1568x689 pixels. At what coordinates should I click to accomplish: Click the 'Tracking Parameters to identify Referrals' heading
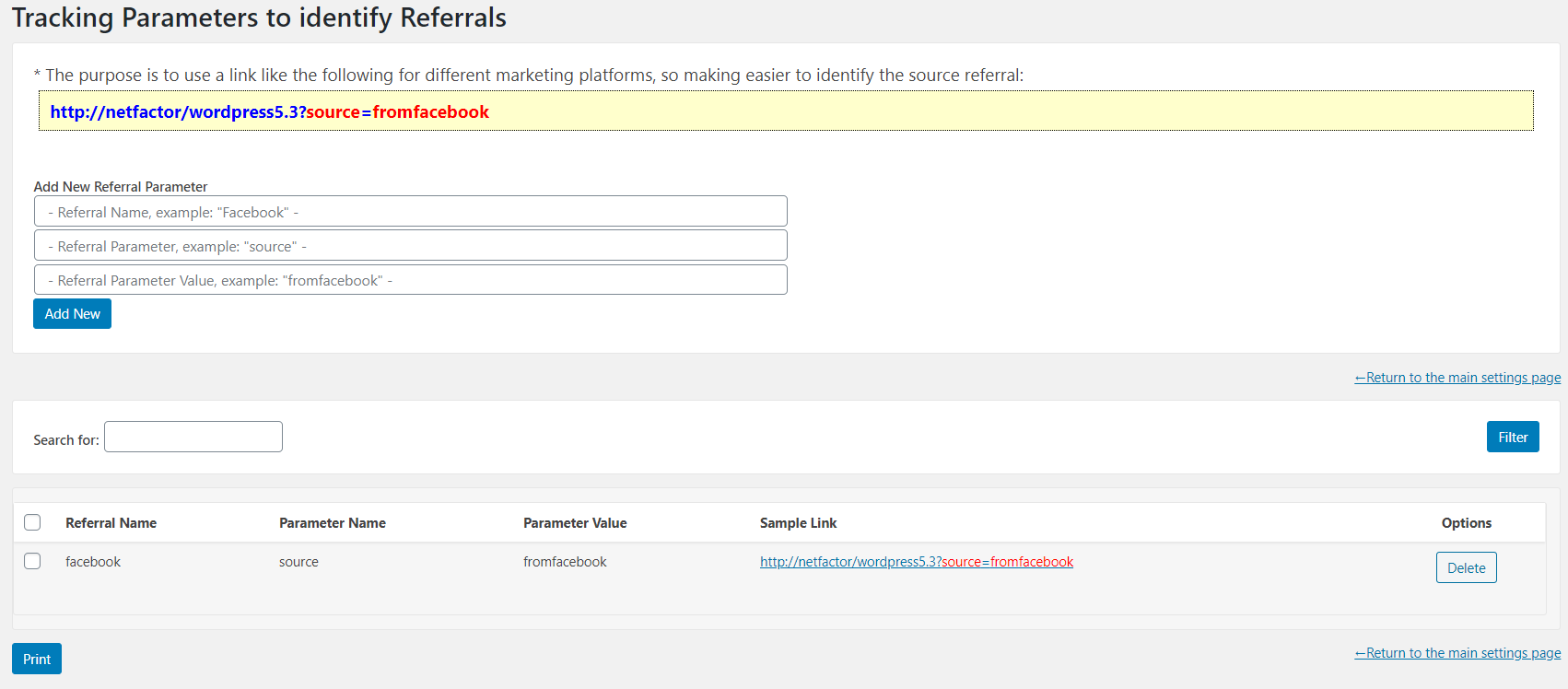(259, 18)
